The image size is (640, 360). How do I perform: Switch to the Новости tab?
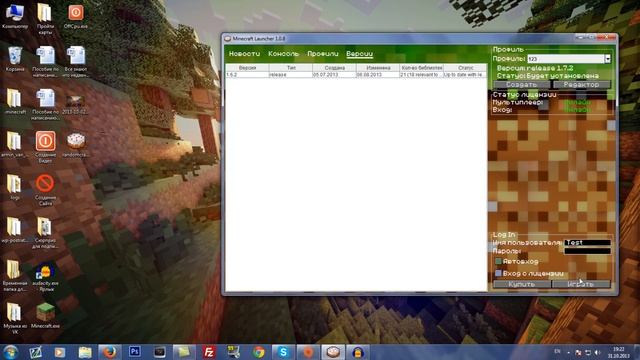(x=244, y=54)
